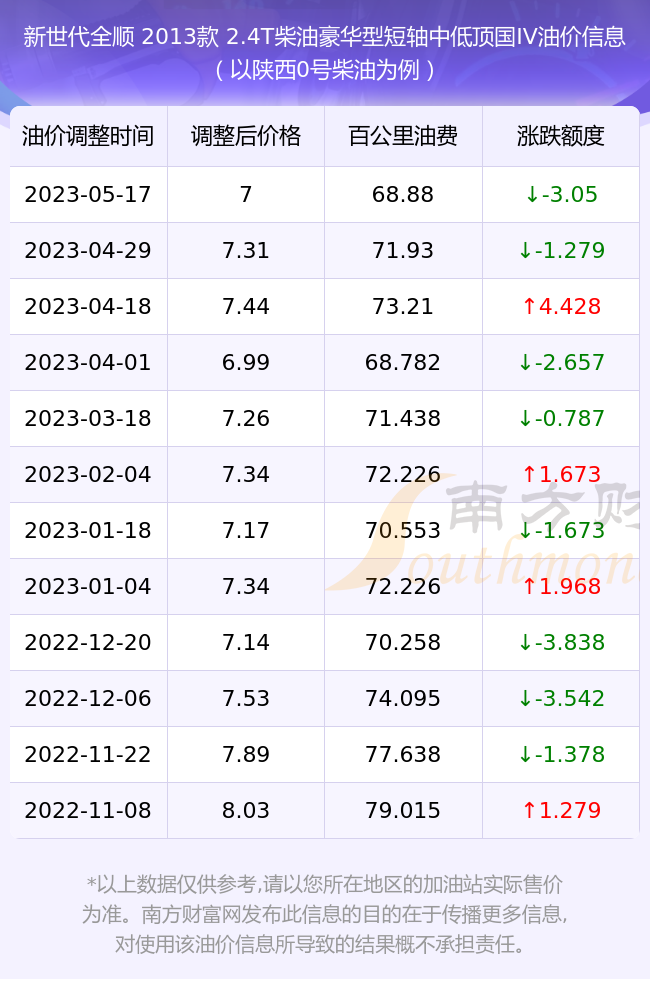
Task: Click the green down arrow beside -1.378
Action: 525,754
